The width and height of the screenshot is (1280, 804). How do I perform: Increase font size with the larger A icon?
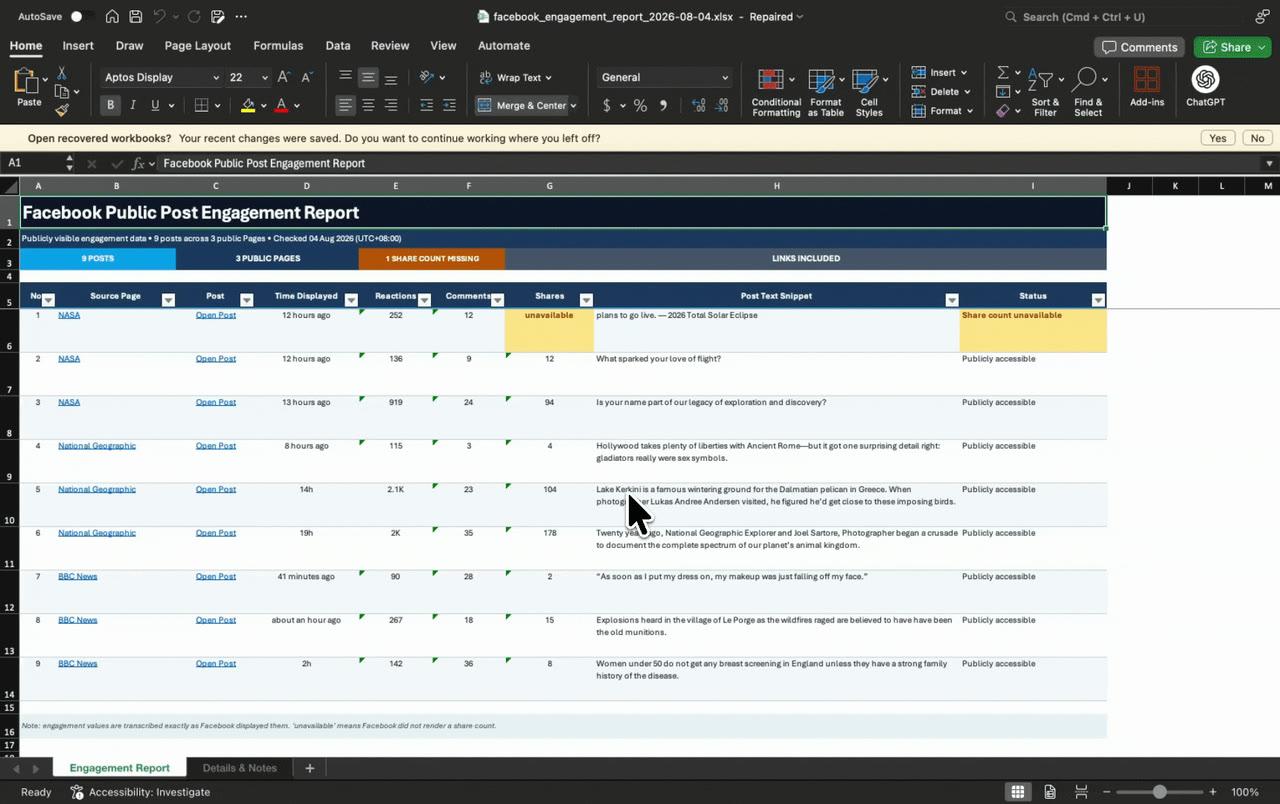point(284,77)
